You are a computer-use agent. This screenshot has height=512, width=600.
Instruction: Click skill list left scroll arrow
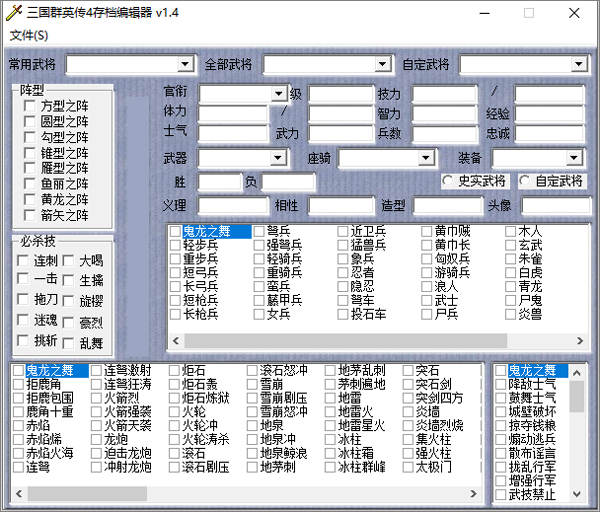(19, 494)
